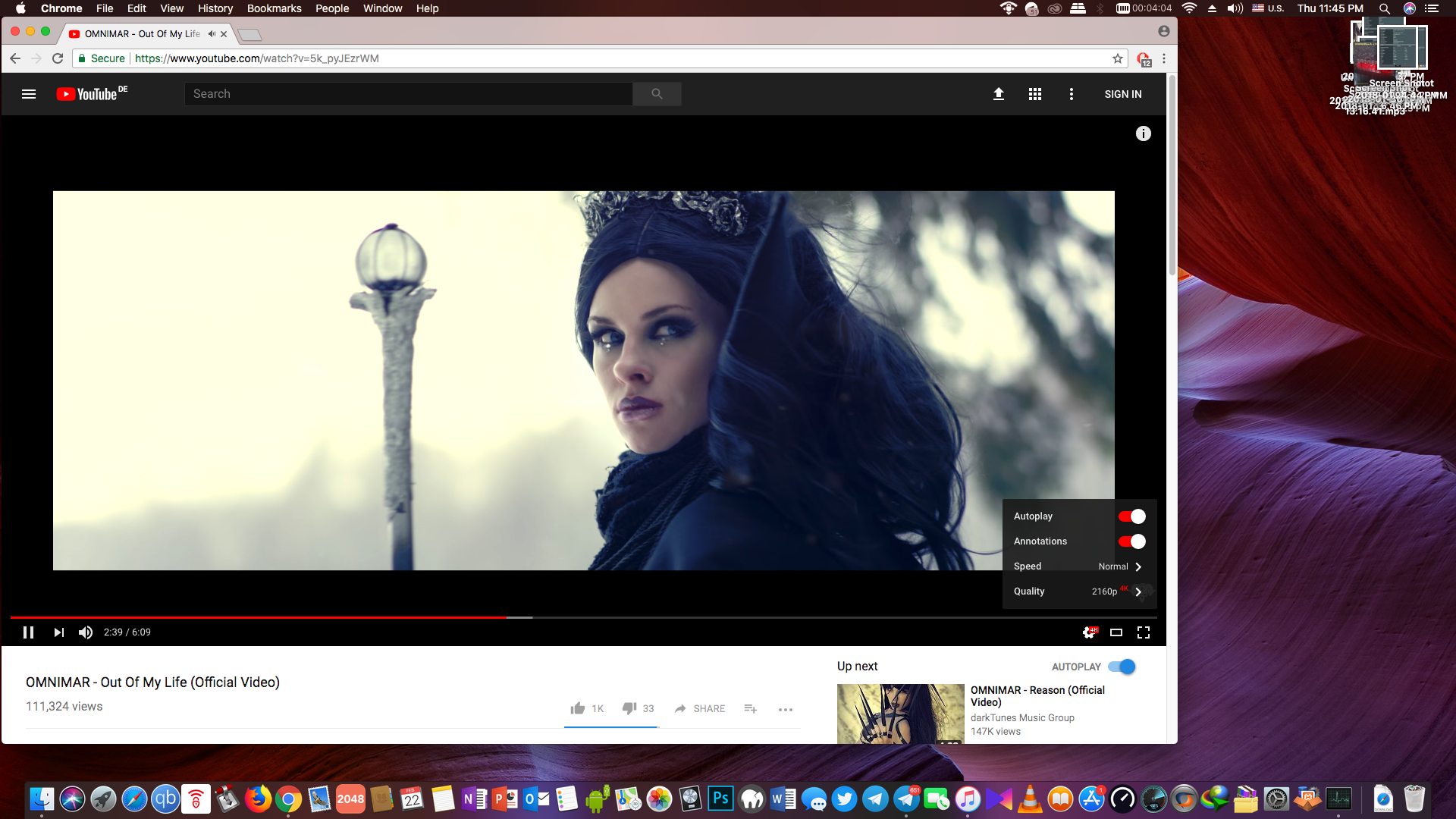The height and width of the screenshot is (819, 1456).
Task: Open the Help menu
Action: [x=427, y=8]
